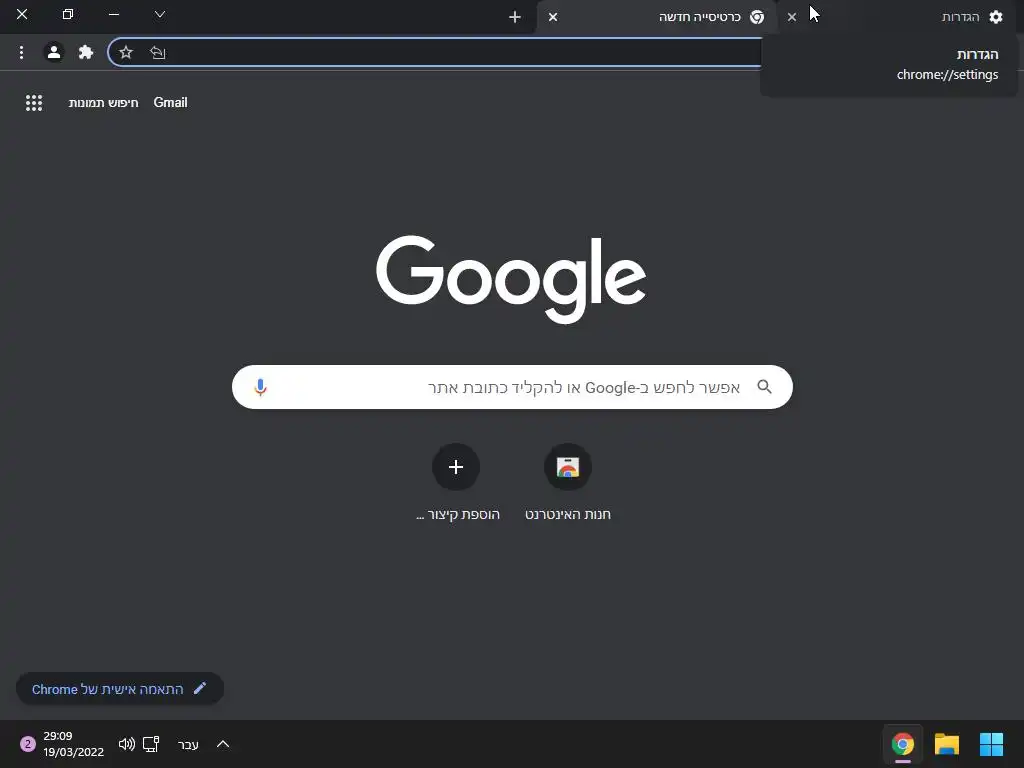Switch input language עבר indicator
Image resolution: width=1024 pixels, height=768 pixels.
(x=188, y=744)
